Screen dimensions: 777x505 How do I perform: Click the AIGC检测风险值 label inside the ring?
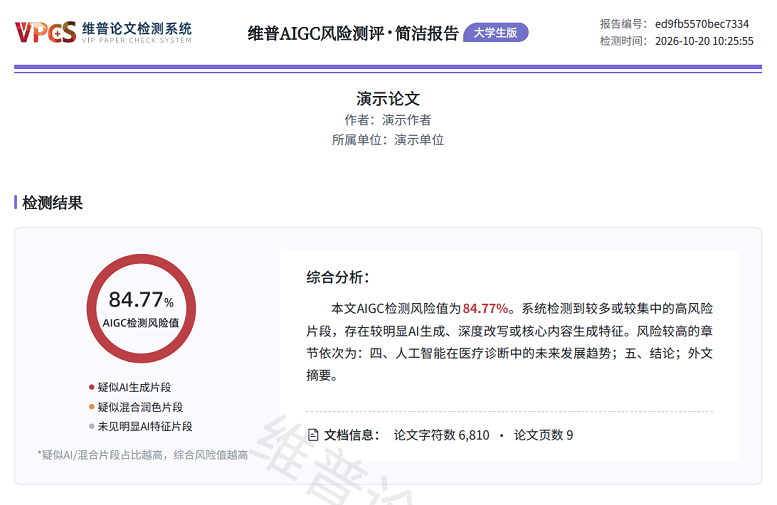tap(141, 323)
